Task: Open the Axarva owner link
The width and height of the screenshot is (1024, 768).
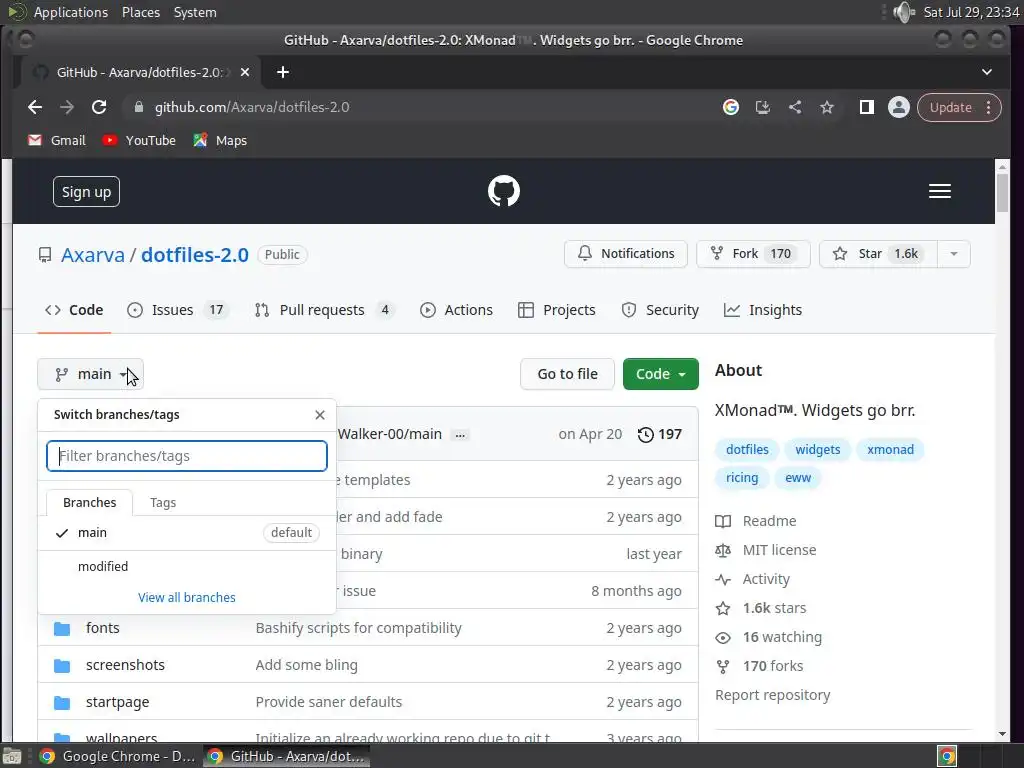Action: 93,255
